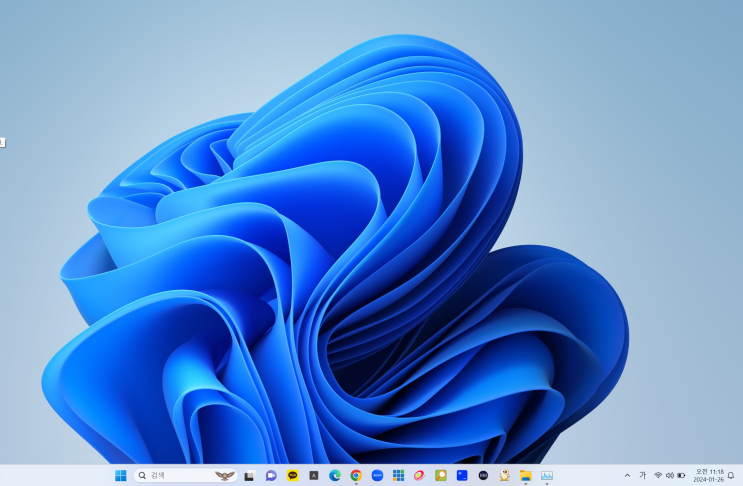Click the speaker volume tray icon
This screenshot has height=486, width=743.
tap(670, 475)
